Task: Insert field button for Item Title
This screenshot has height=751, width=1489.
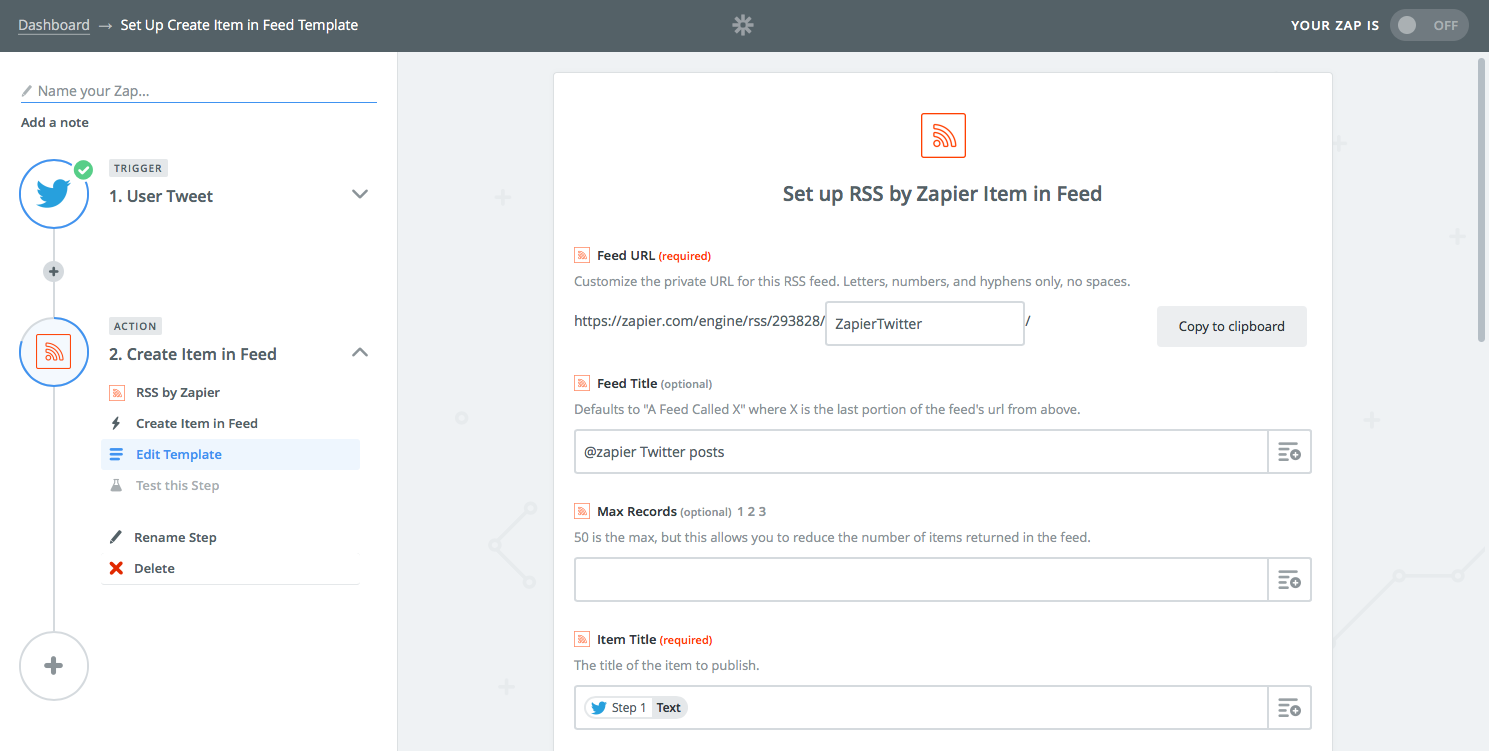Action: pyautogui.click(x=1290, y=708)
